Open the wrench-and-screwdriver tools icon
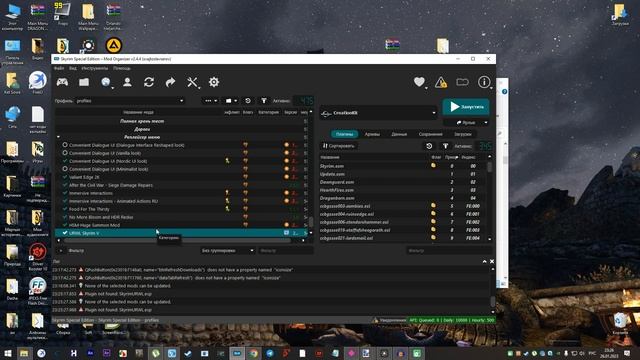The height and width of the screenshot is (360, 640). [x=192, y=82]
